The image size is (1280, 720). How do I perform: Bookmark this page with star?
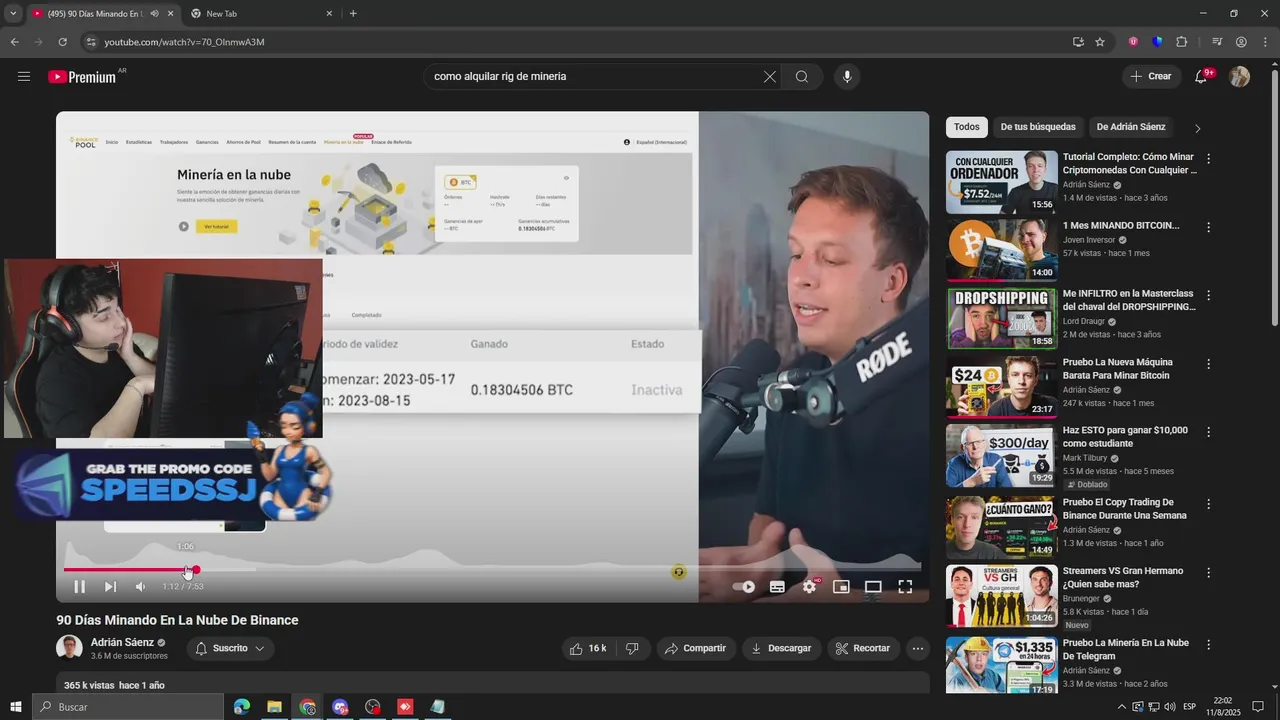coord(1100,42)
